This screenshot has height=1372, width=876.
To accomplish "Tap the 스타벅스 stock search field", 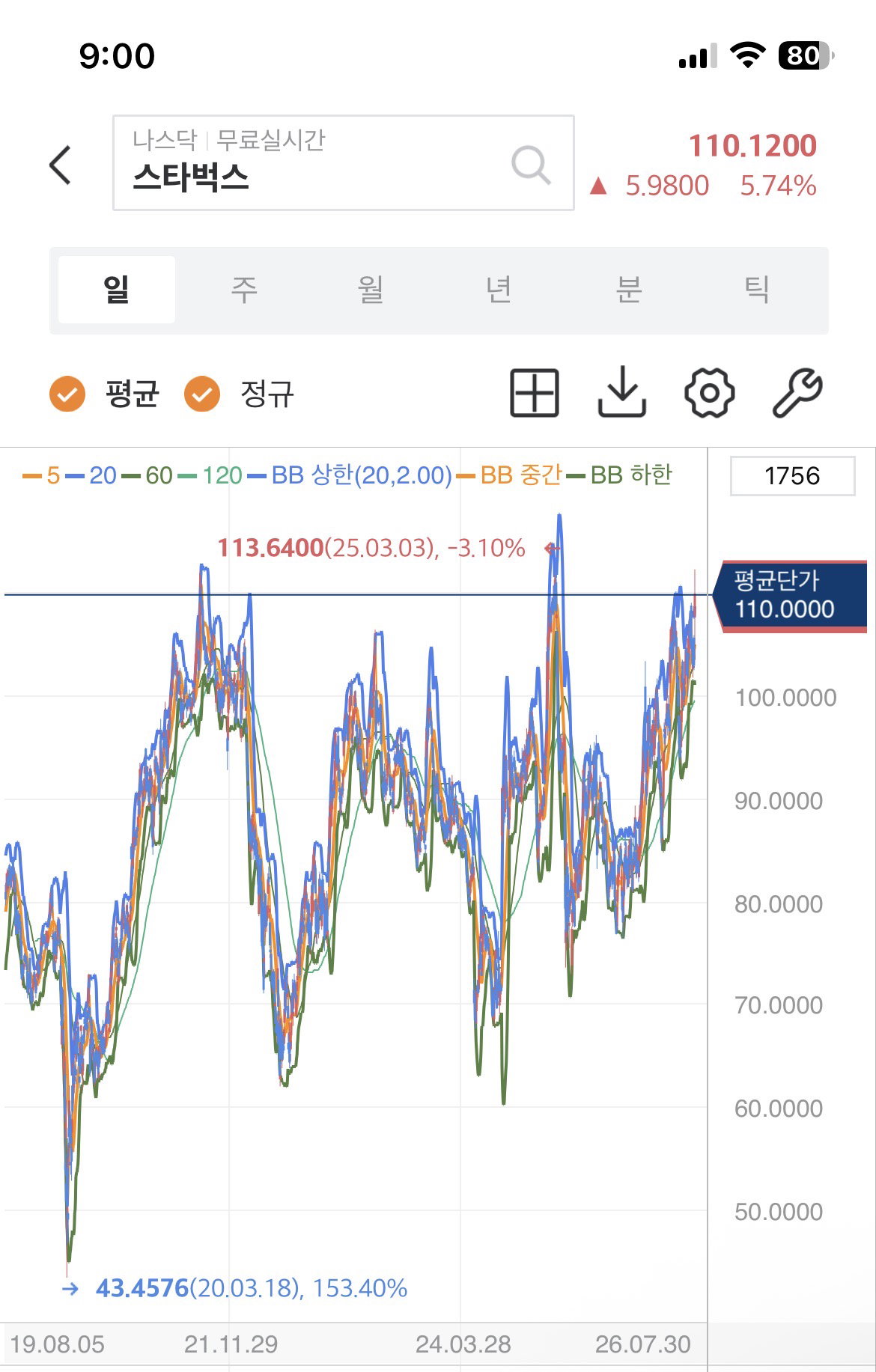I will pos(344,162).
